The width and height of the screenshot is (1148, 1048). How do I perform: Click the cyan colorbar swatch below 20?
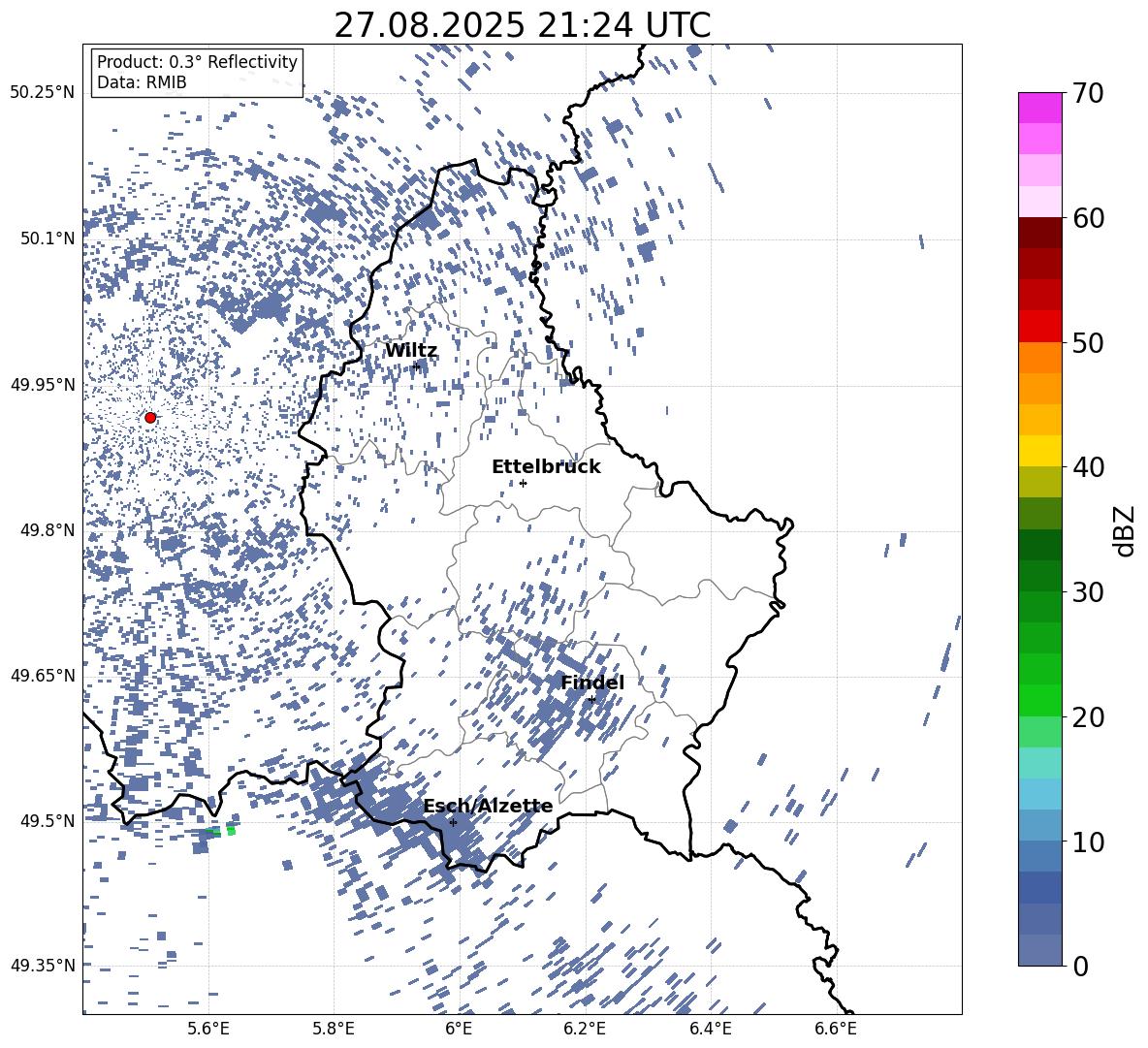tap(1040, 763)
